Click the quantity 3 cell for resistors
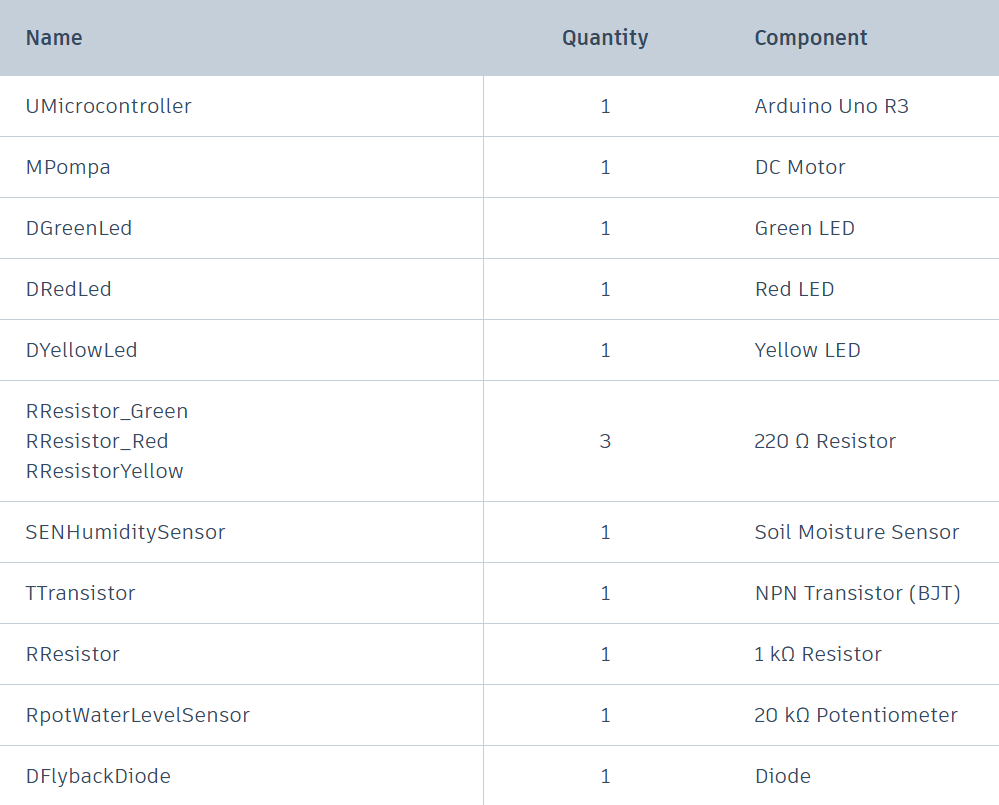 [x=605, y=441]
